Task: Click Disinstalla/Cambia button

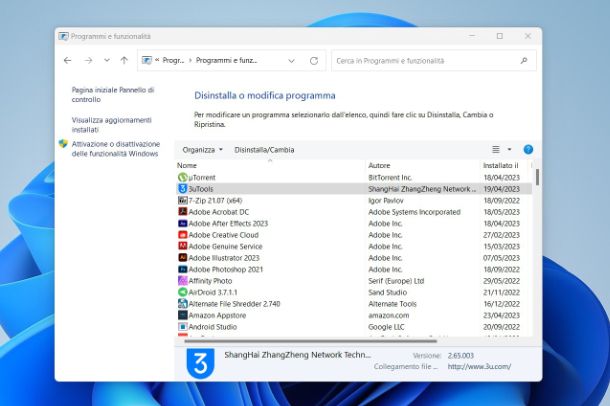Action: [264, 150]
